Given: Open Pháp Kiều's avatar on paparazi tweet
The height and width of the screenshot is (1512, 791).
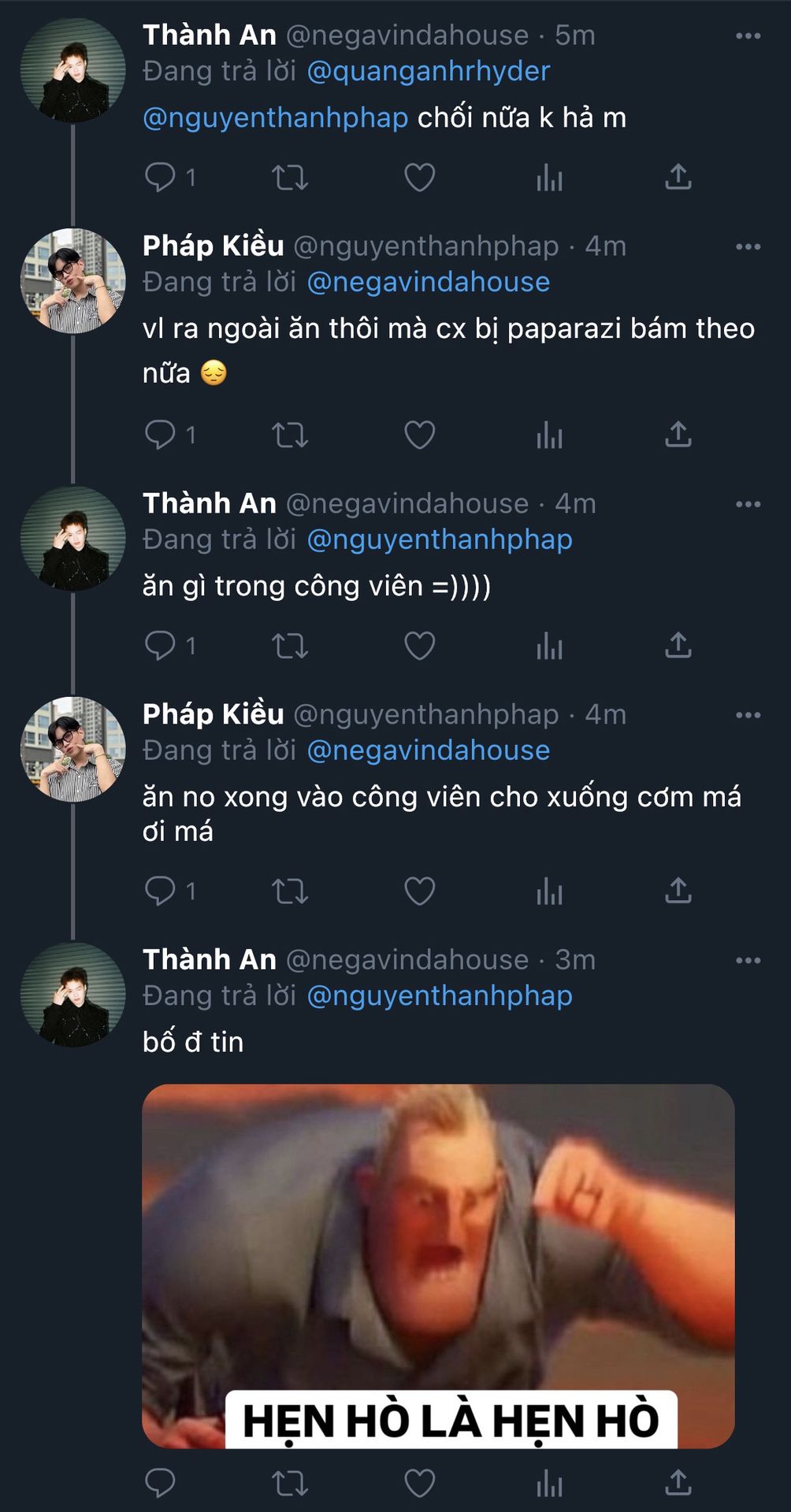Looking at the screenshot, I should 72,281.
